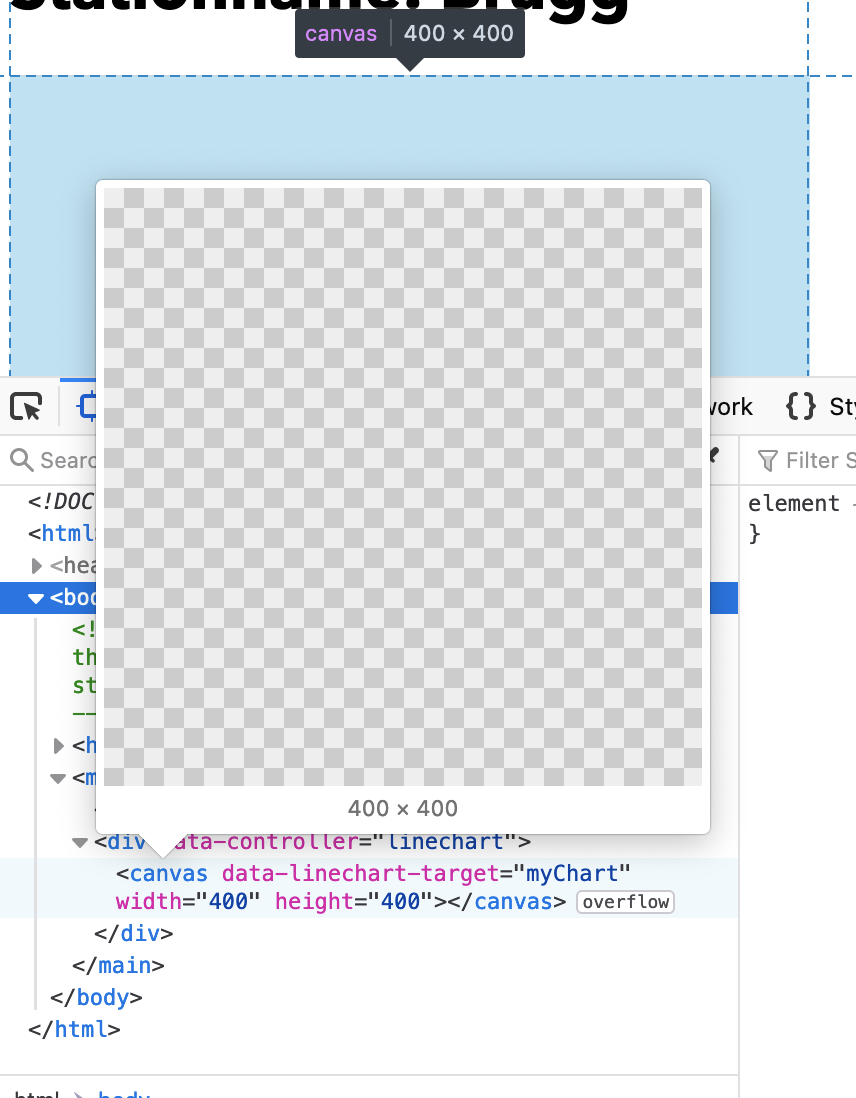
Task: Expand the collapsed header node under body
Action: pos(60,746)
